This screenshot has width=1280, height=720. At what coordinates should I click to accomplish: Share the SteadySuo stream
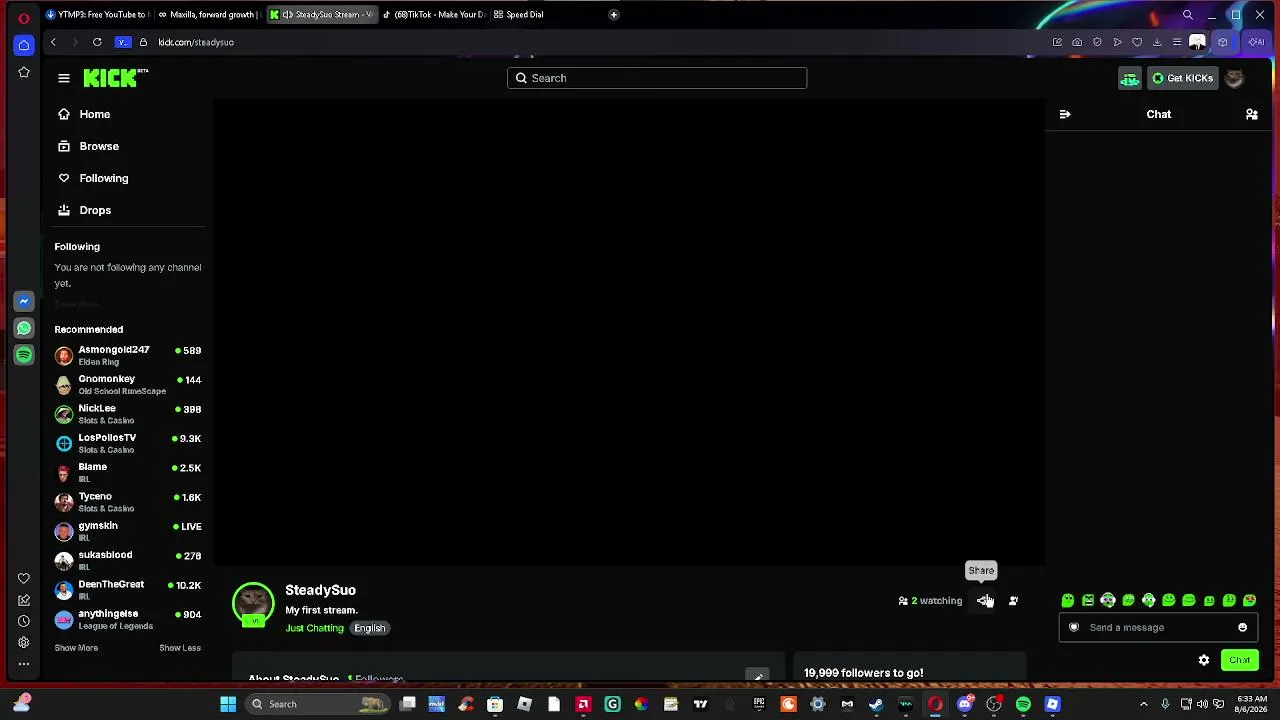pyautogui.click(x=985, y=601)
